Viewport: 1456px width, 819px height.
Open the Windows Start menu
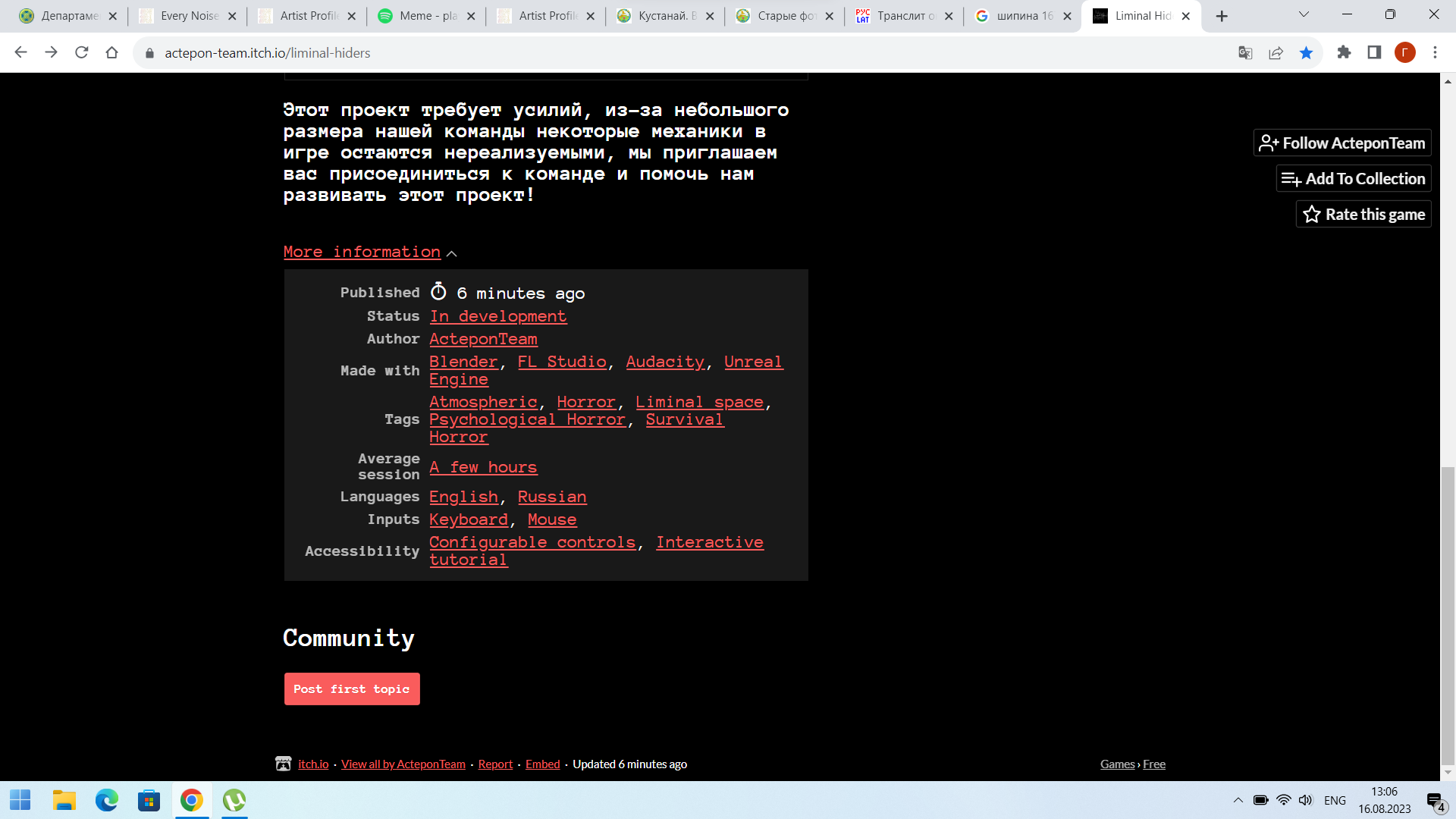pos(20,800)
